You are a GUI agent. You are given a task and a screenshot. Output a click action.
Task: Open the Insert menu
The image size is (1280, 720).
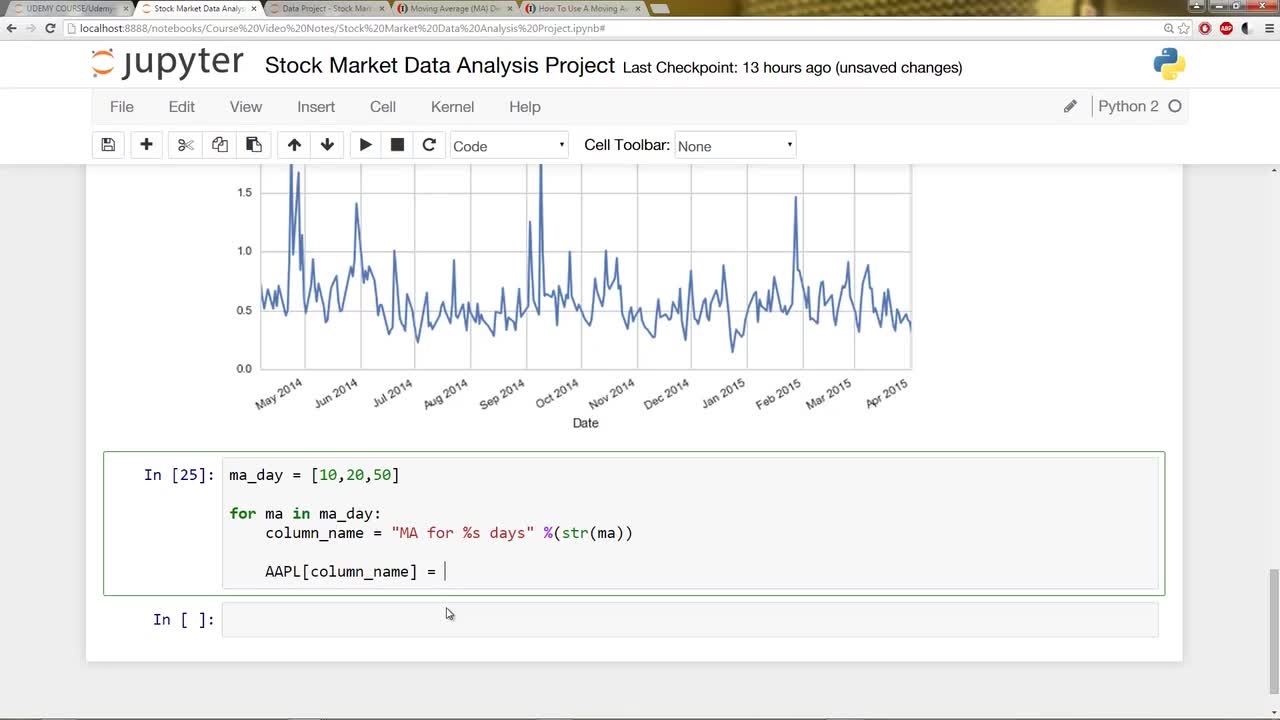(x=316, y=107)
